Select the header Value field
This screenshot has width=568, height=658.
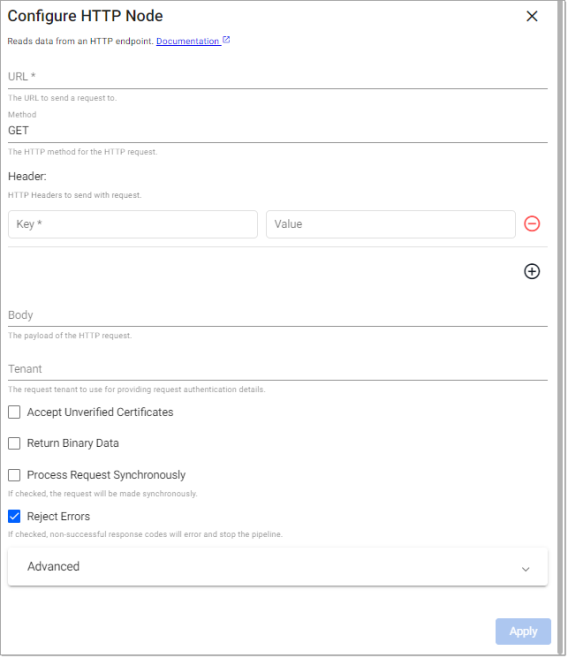tap(391, 224)
